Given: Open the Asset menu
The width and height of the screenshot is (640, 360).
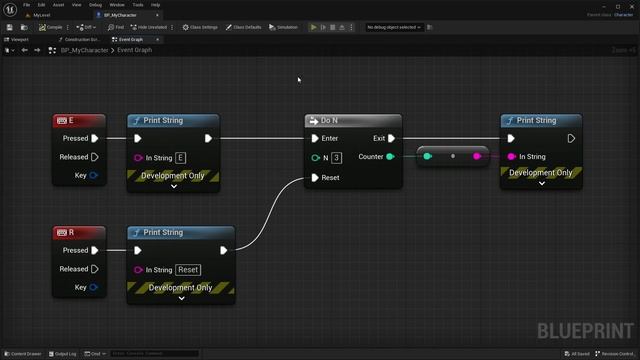Looking at the screenshot, I should click(58, 5).
